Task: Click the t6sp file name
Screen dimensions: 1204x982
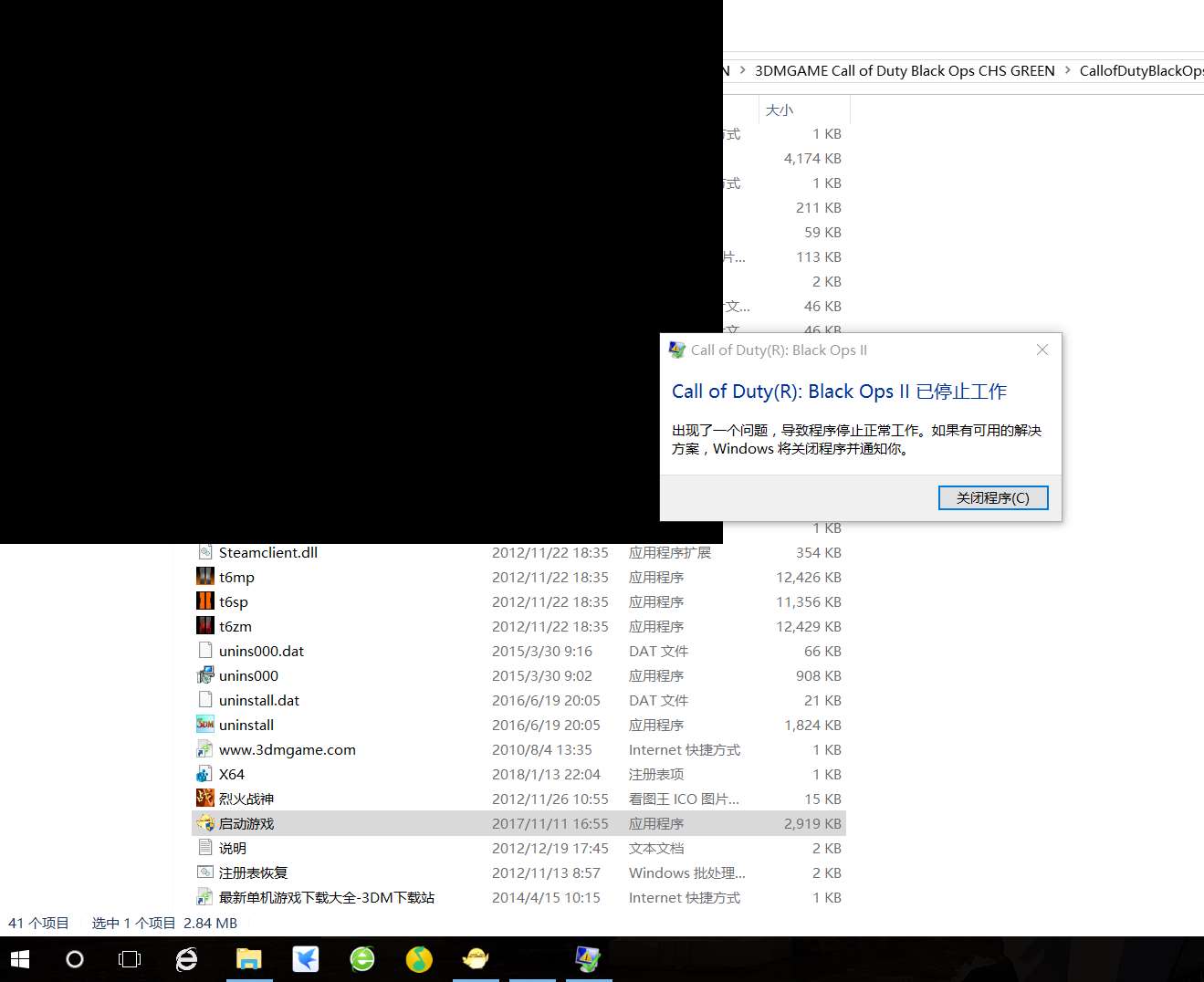Action: click(234, 601)
